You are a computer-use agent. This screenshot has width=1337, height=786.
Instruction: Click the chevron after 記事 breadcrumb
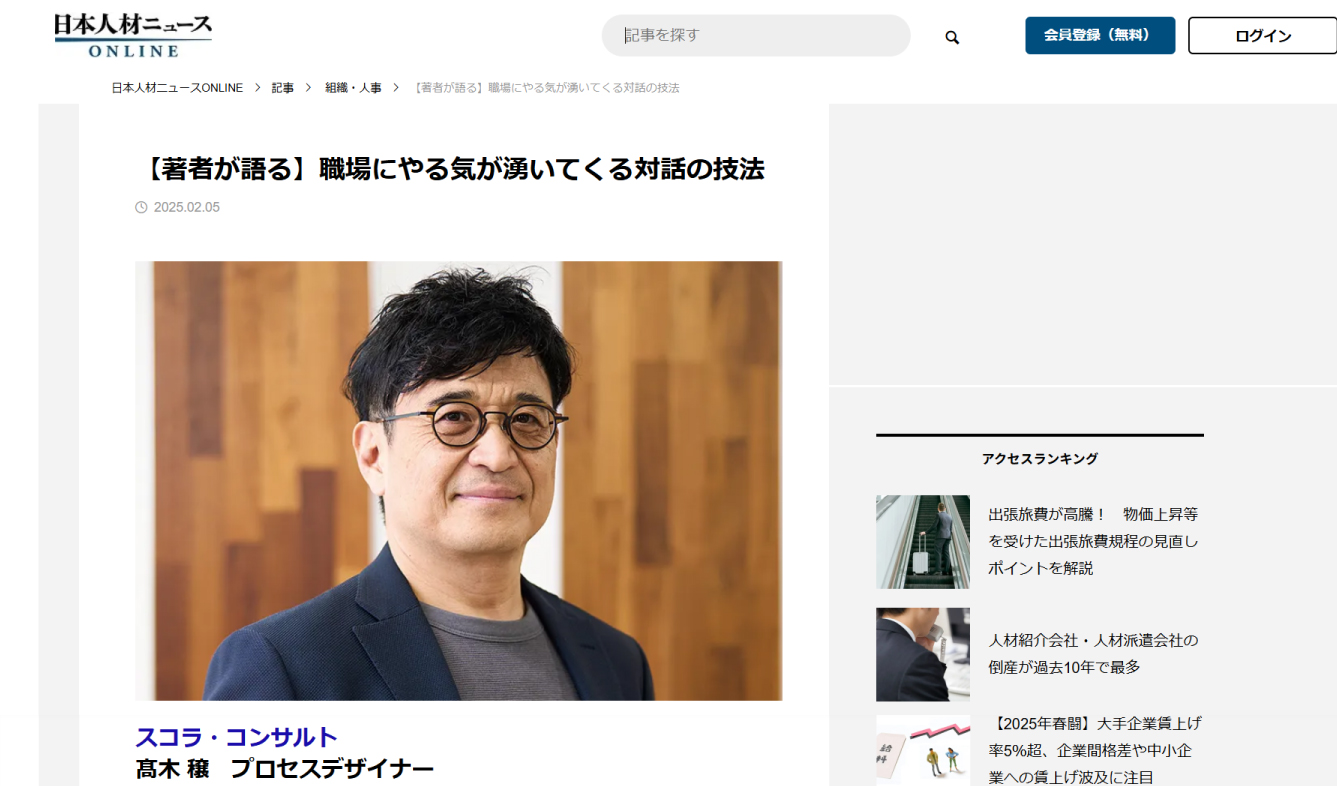click(x=309, y=88)
